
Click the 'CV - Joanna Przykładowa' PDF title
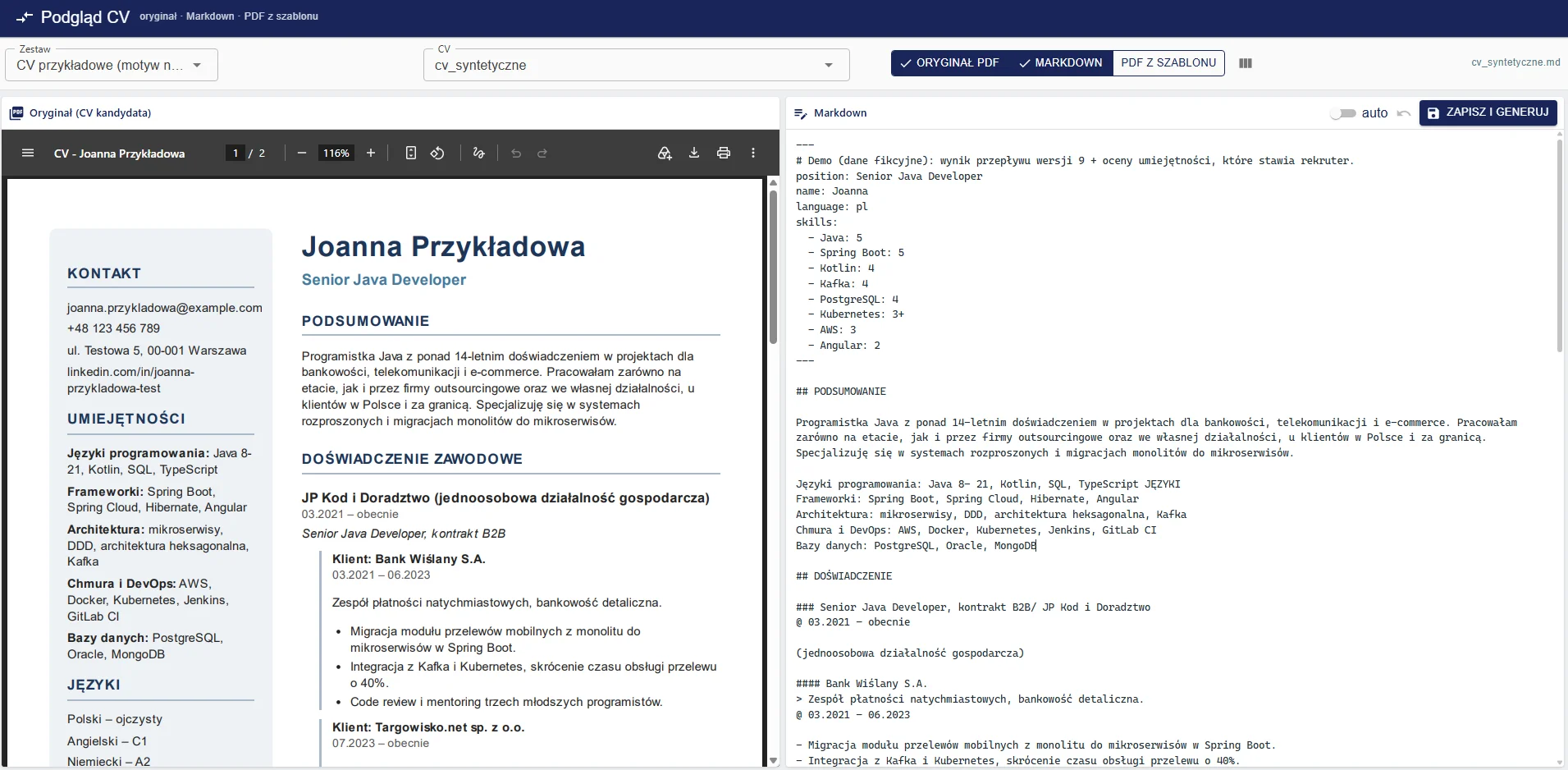pyautogui.click(x=119, y=154)
